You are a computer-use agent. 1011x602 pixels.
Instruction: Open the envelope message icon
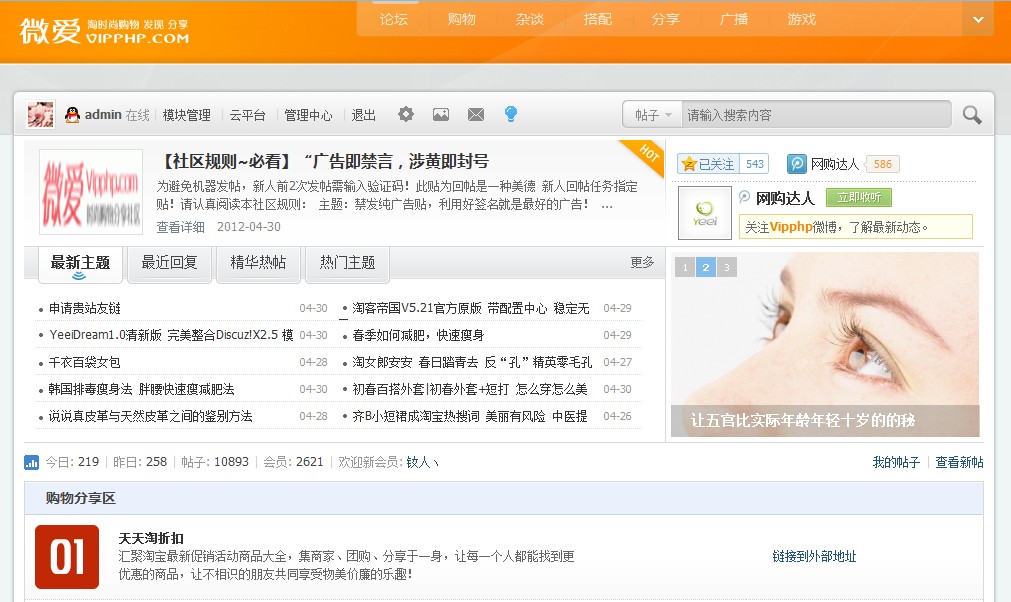point(476,115)
